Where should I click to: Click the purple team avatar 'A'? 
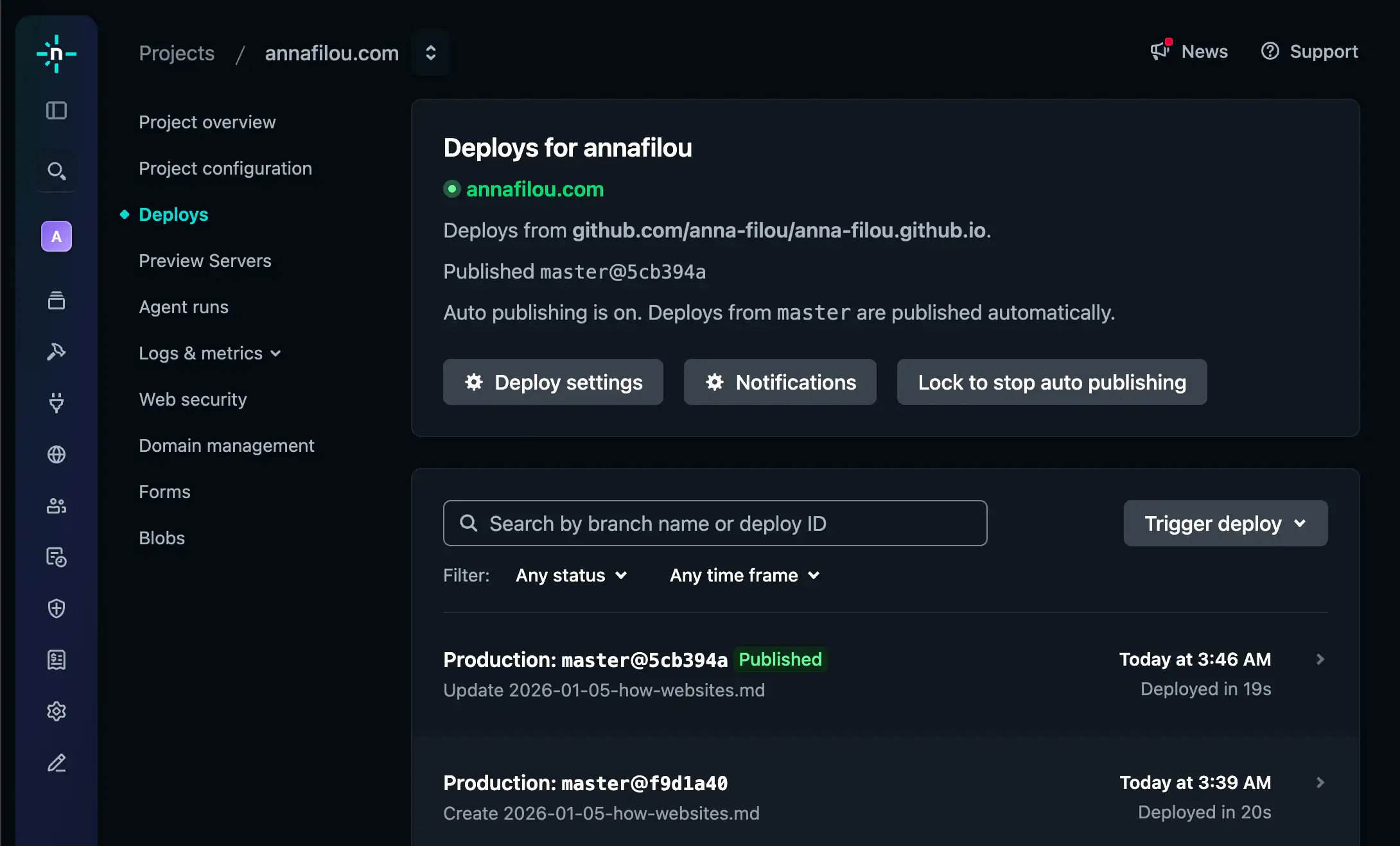coord(57,237)
